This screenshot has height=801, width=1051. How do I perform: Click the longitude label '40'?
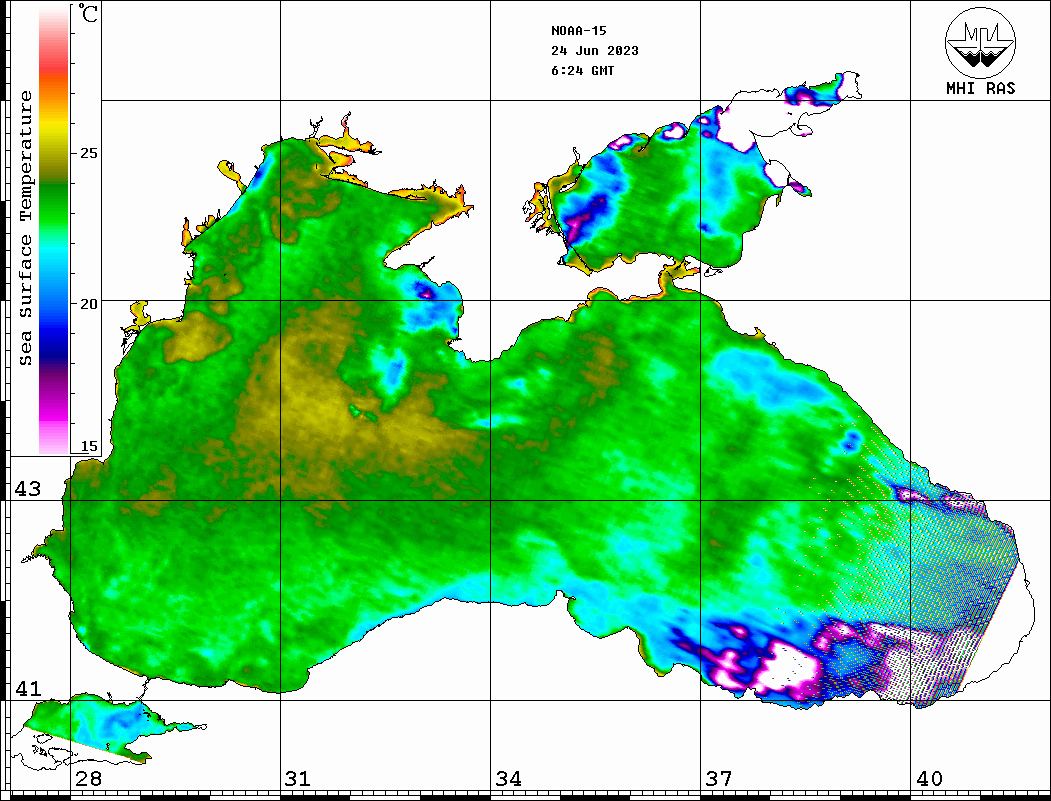pyautogui.click(x=929, y=779)
